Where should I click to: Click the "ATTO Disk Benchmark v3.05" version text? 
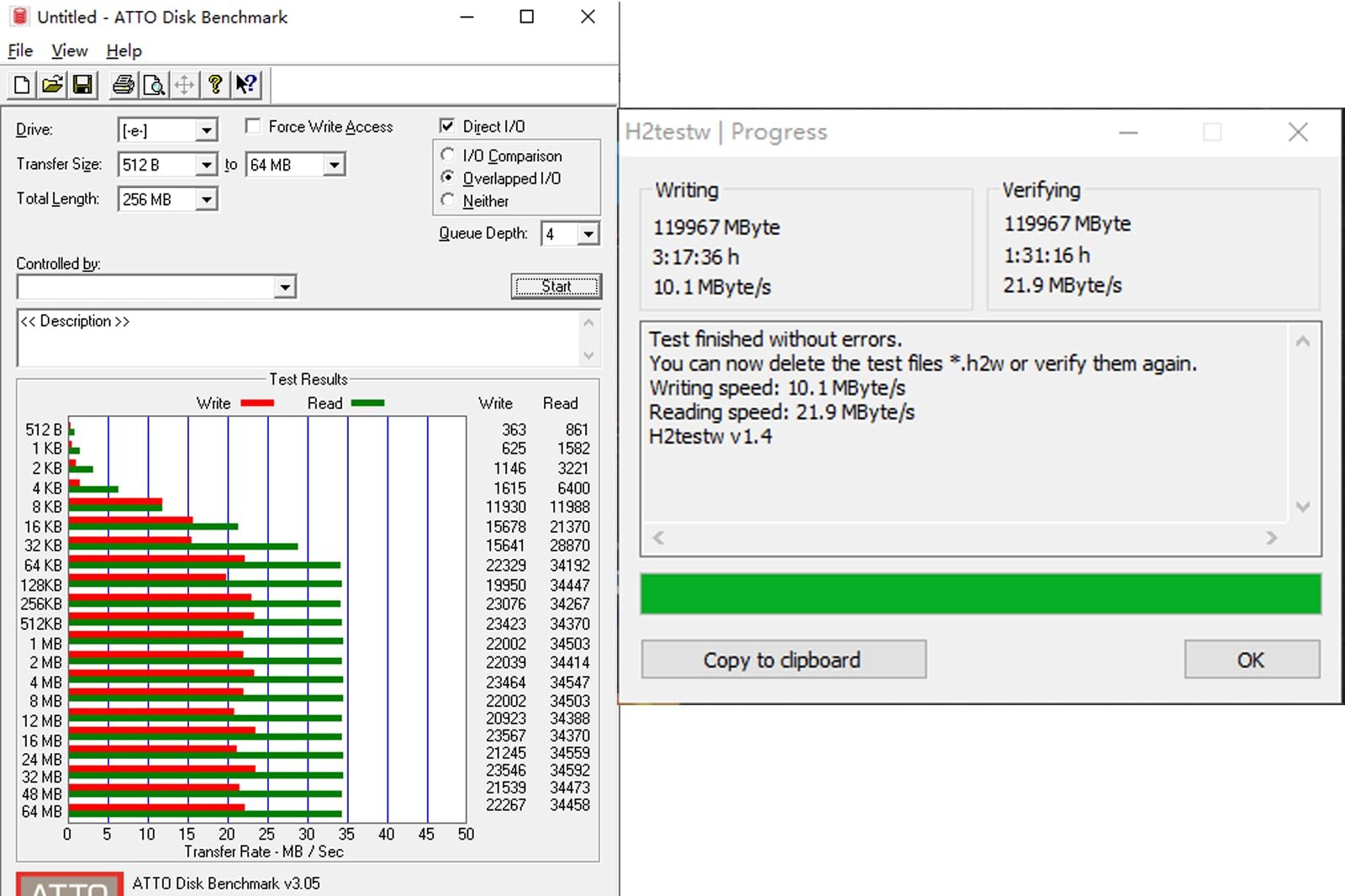coord(226,883)
